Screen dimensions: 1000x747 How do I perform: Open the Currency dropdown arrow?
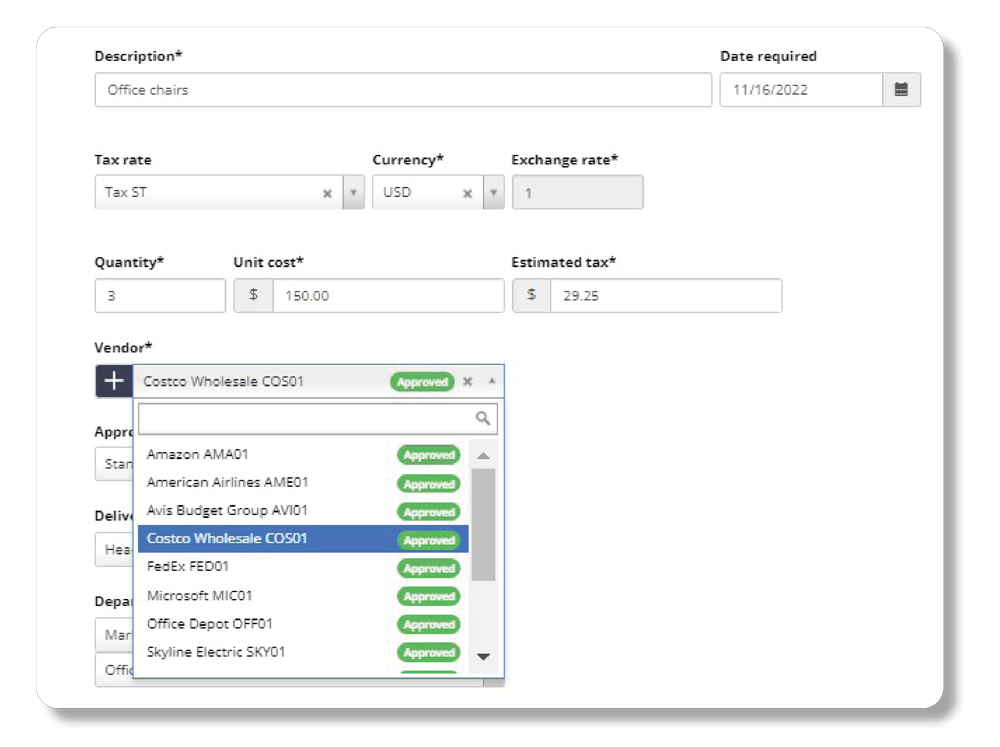[494, 193]
